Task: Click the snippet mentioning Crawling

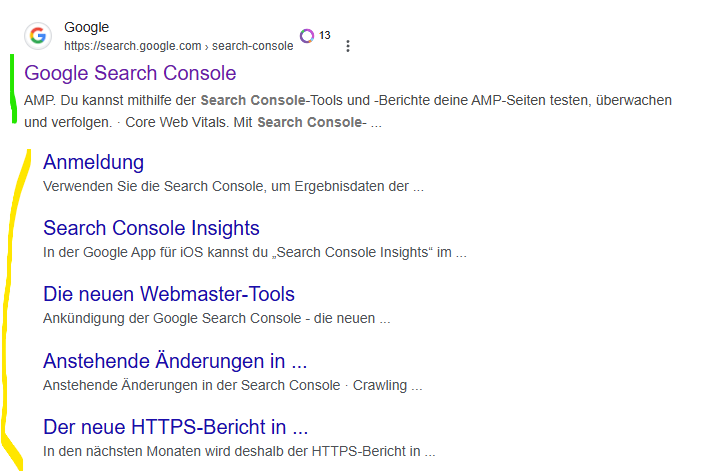Action: [233, 385]
